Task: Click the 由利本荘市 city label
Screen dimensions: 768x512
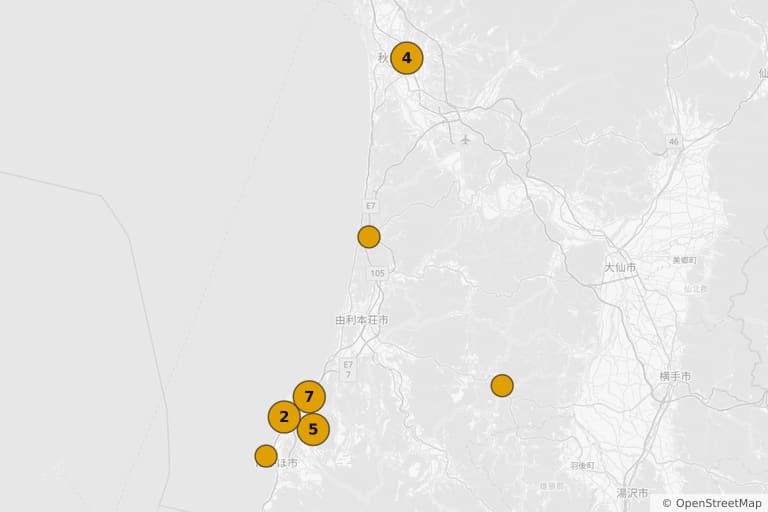Action: 362,320
